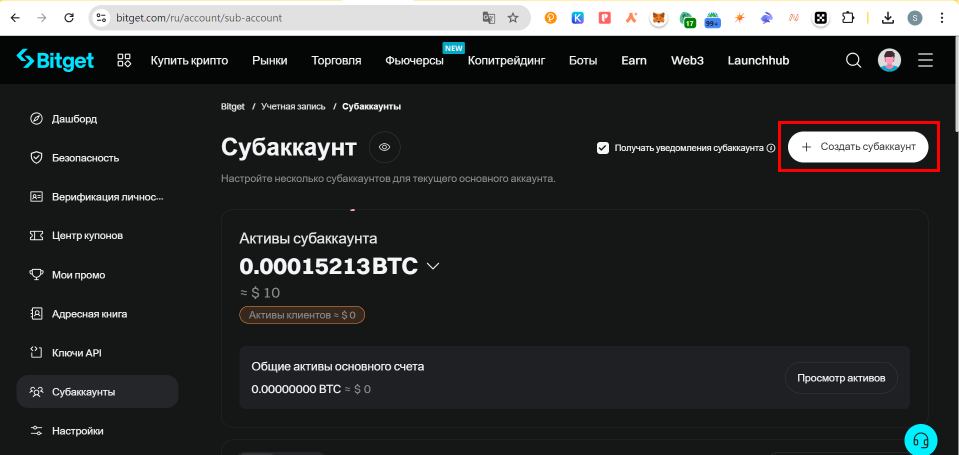Click the browser address bar URL

tap(199, 18)
